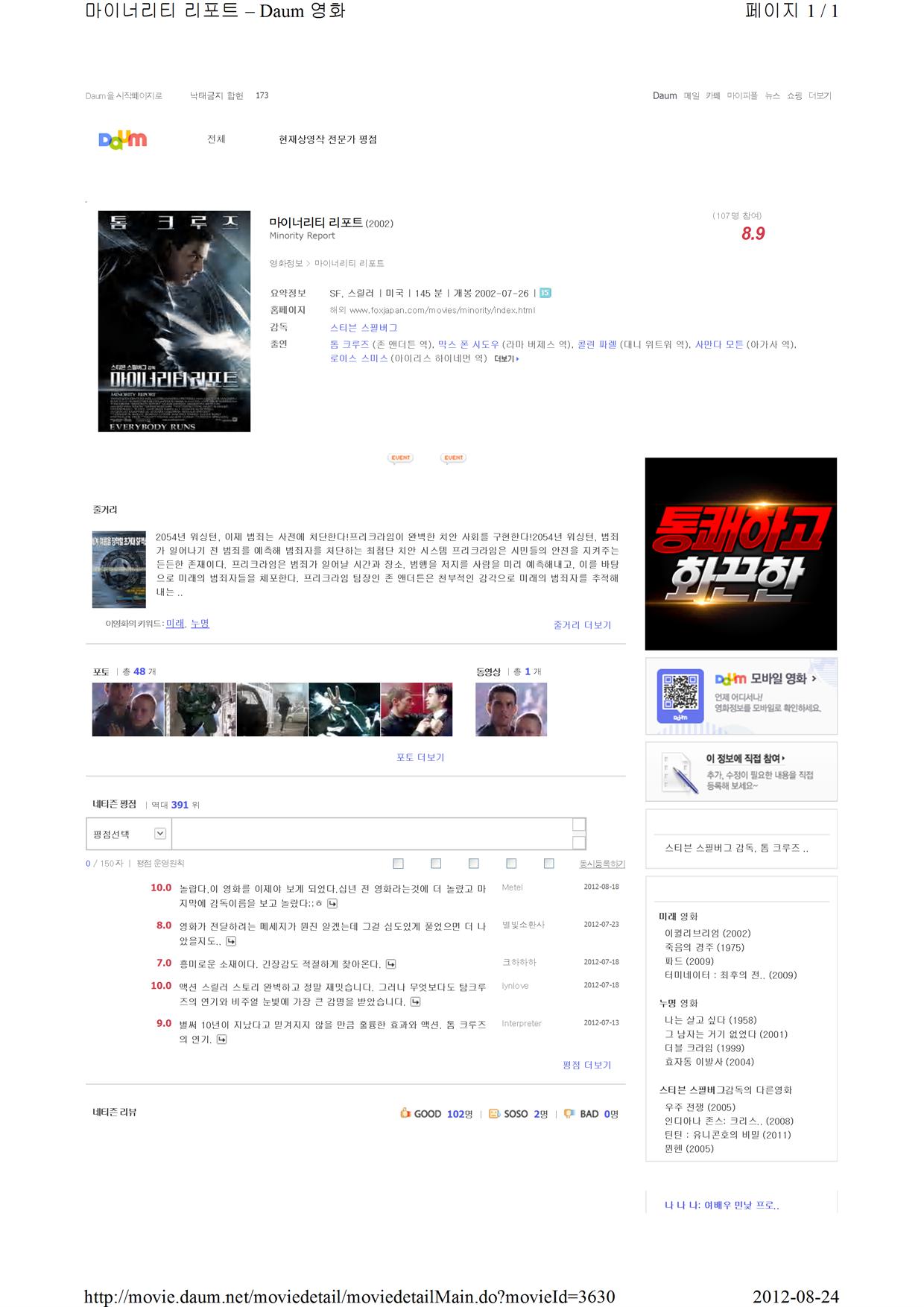
Task: Click the small arrow next to cast 더보기
Action: point(518,359)
